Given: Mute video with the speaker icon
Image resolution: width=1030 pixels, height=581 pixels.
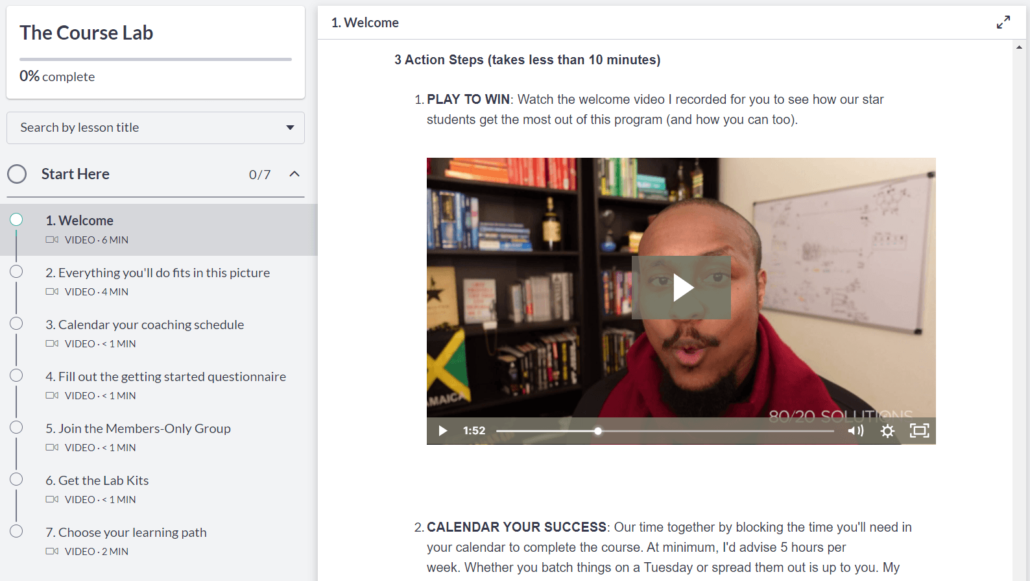Looking at the screenshot, I should point(855,430).
